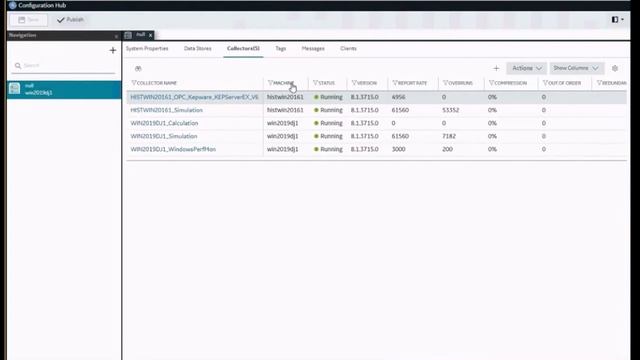640x360 pixels.
Task: Close the Navigation panel
Action: point(116,36)
